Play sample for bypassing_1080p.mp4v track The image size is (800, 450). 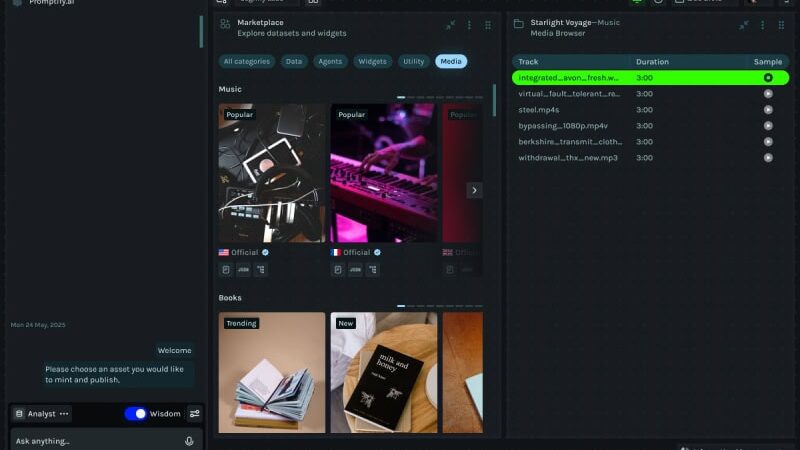coord(768,126)
